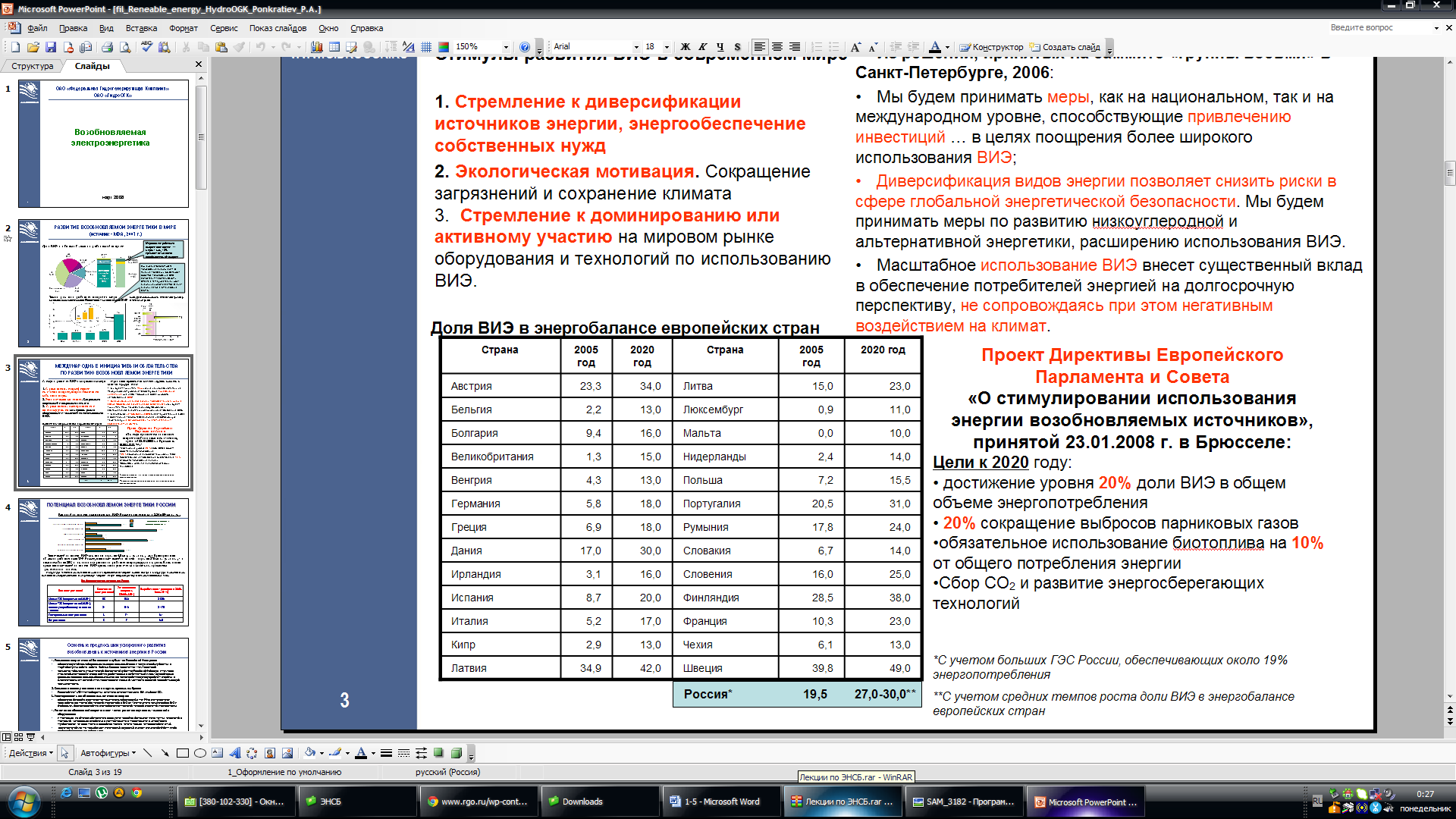
Task: Toggle center text alignment
Action: (777, 47)
